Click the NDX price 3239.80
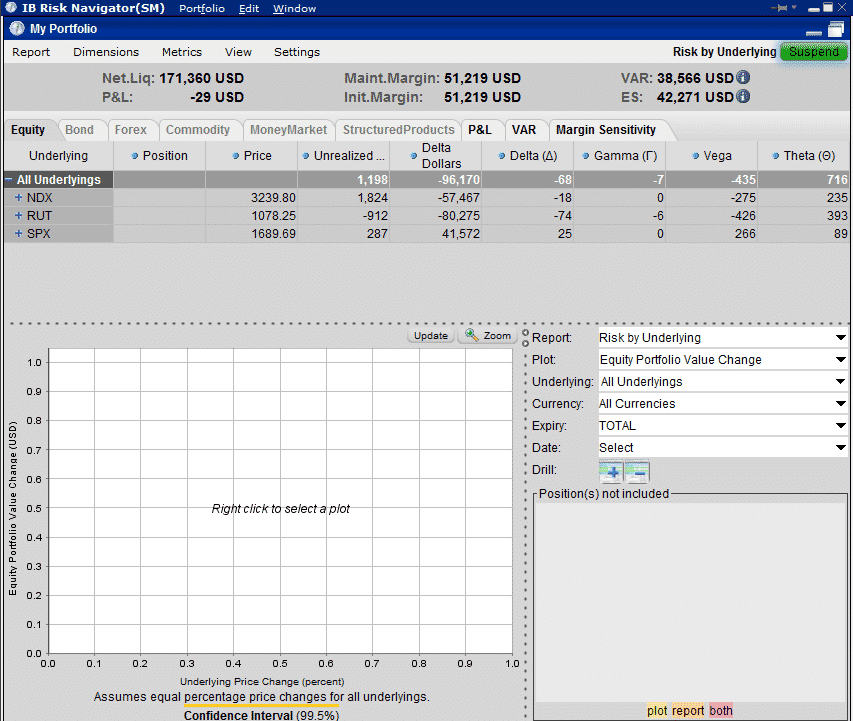 [x=273, y=198]
